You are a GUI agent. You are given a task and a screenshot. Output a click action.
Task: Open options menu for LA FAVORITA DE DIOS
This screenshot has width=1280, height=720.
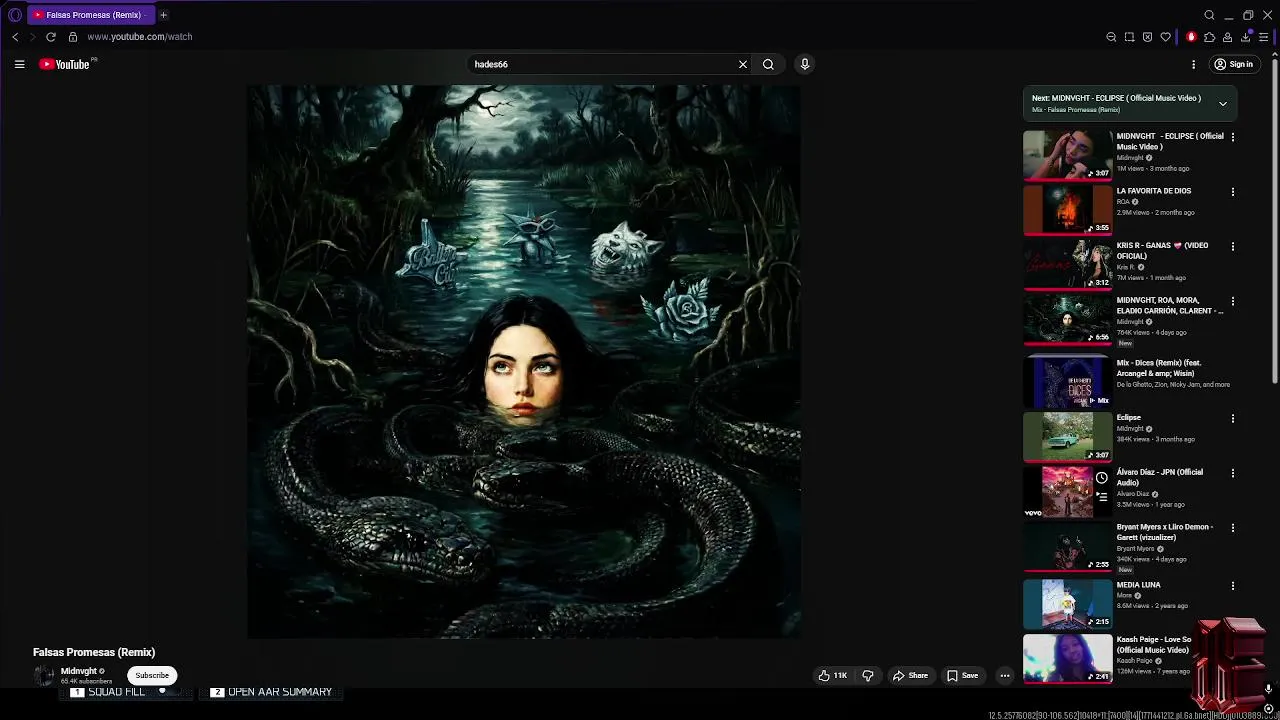click(1232, 192)
